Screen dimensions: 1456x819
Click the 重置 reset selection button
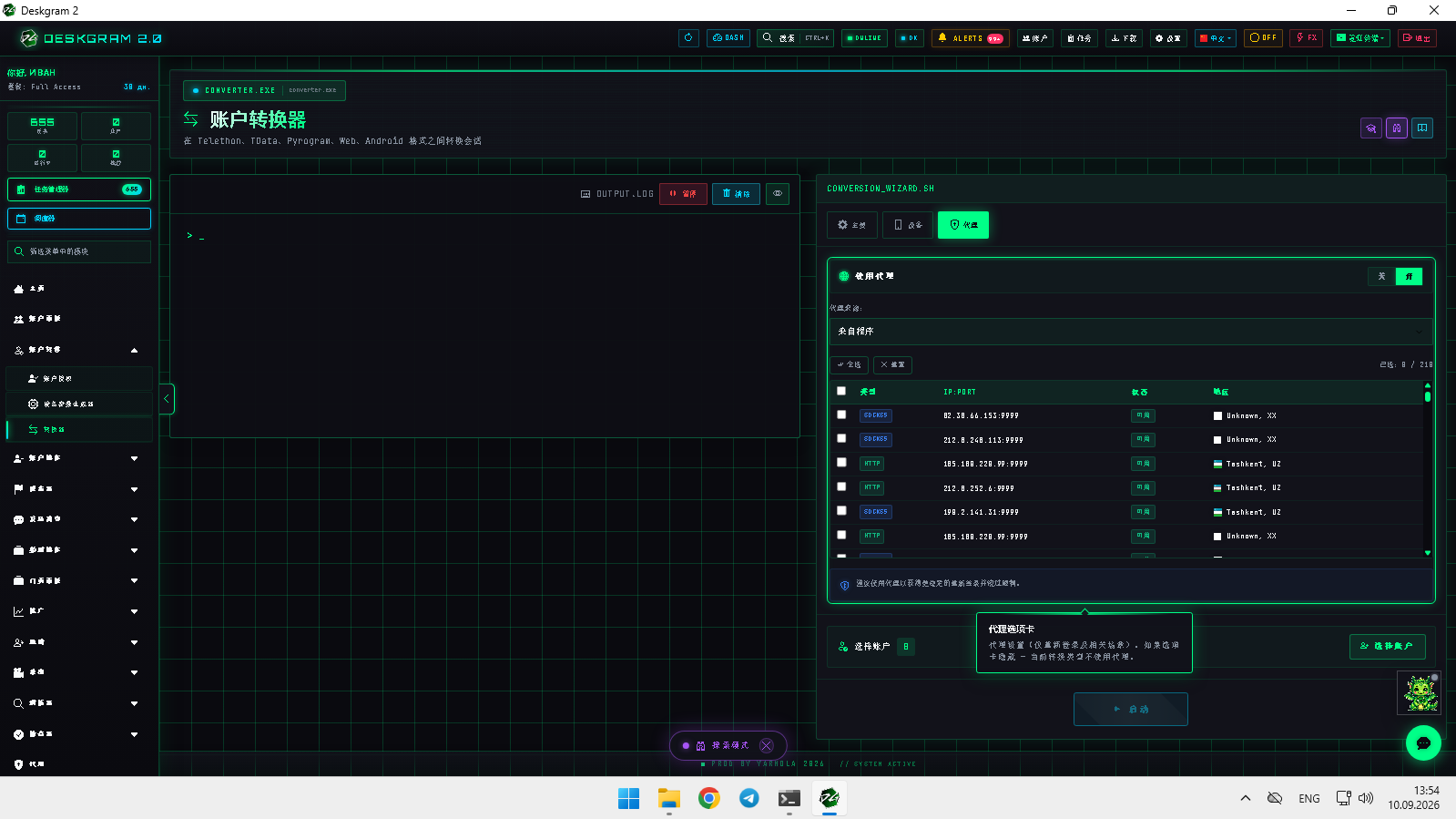pos(892,364)
